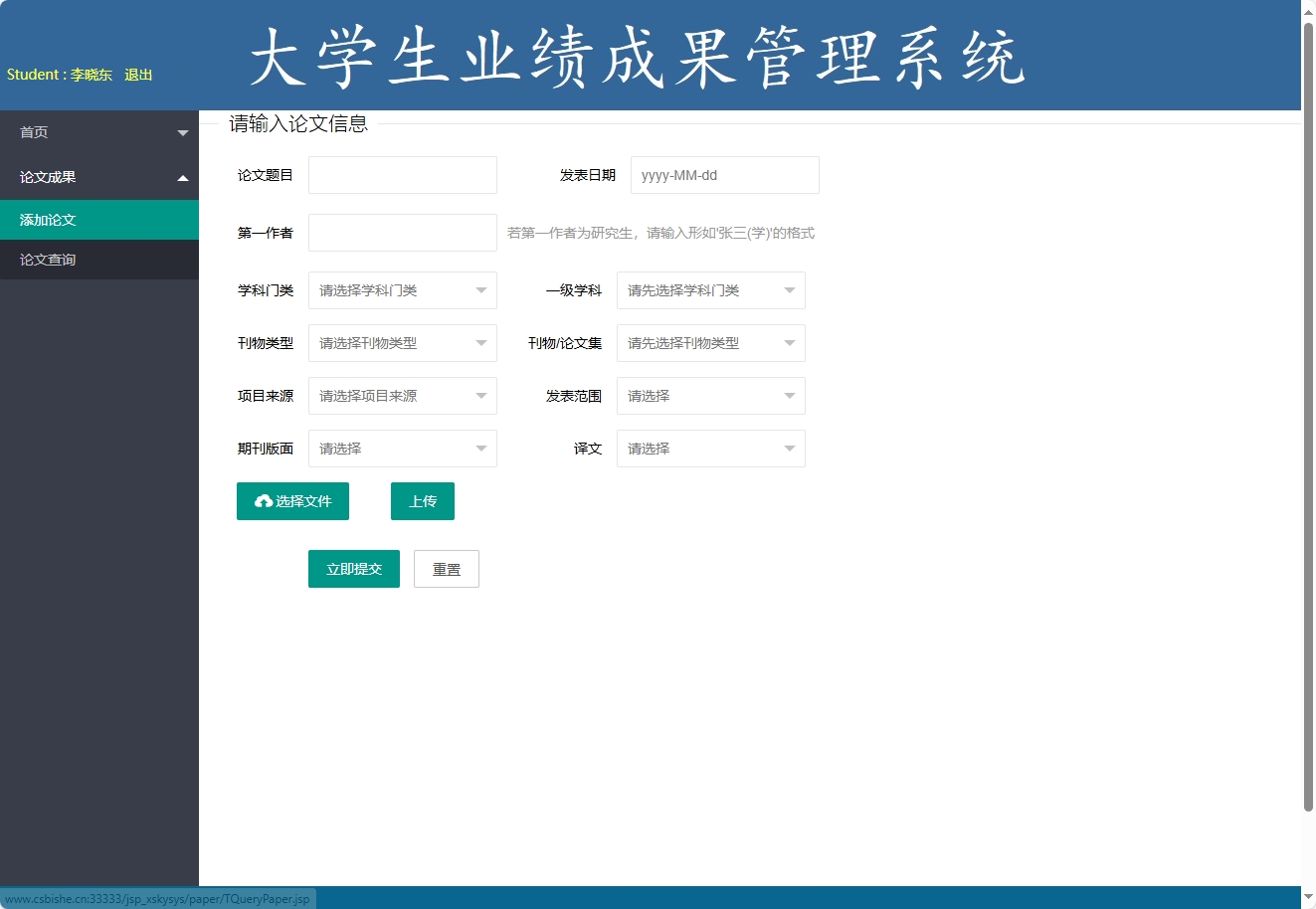Click the 重置 reset button

click(446, 568)
